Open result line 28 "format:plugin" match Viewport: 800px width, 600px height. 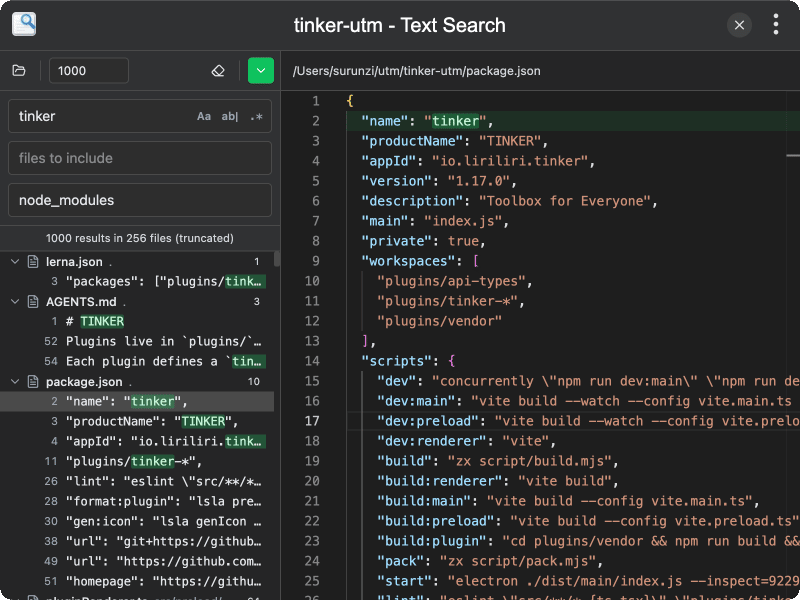click(137, 502)
